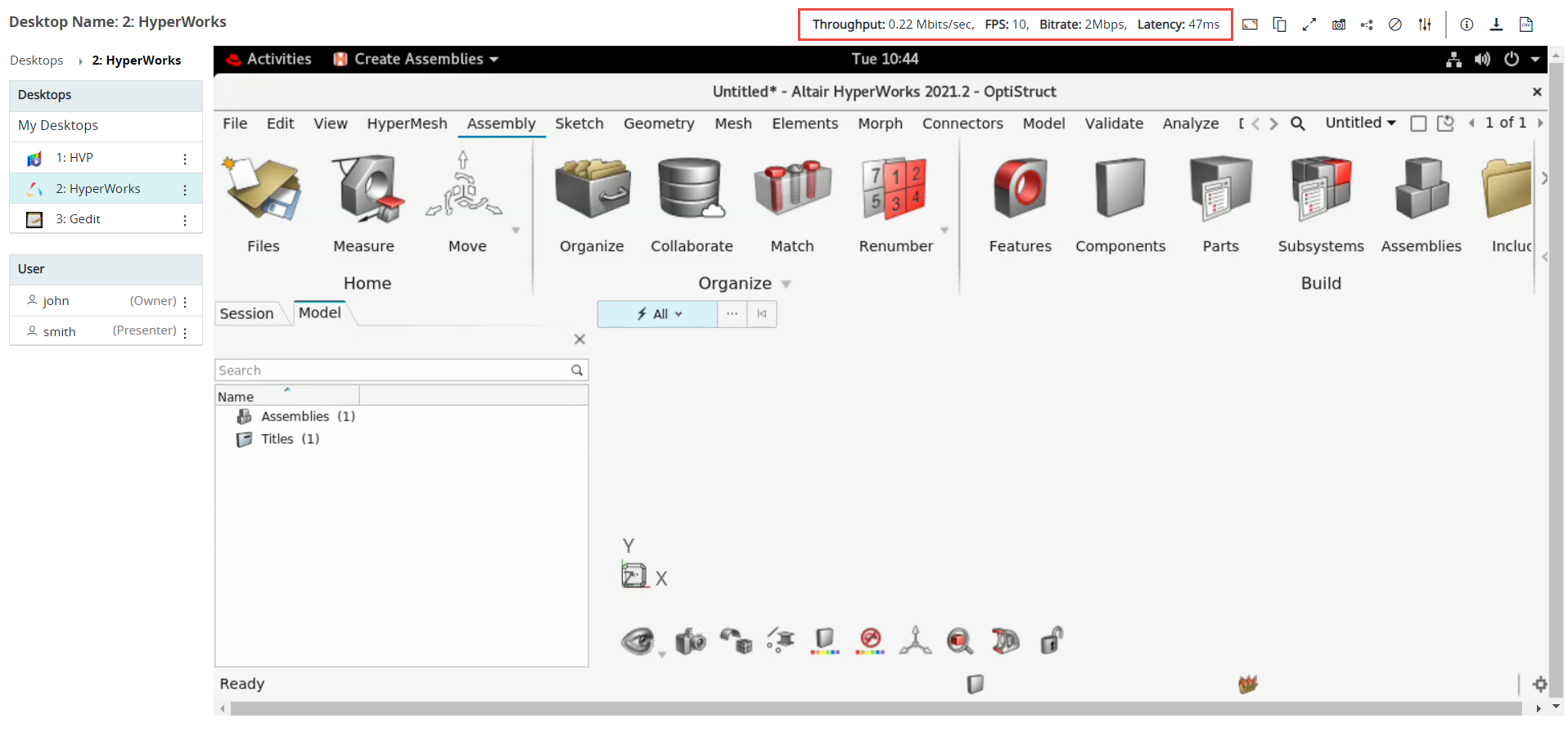Screen dimensions: 1568x732
Task: Open the Connectors ribbon tab
Action: 962,123
